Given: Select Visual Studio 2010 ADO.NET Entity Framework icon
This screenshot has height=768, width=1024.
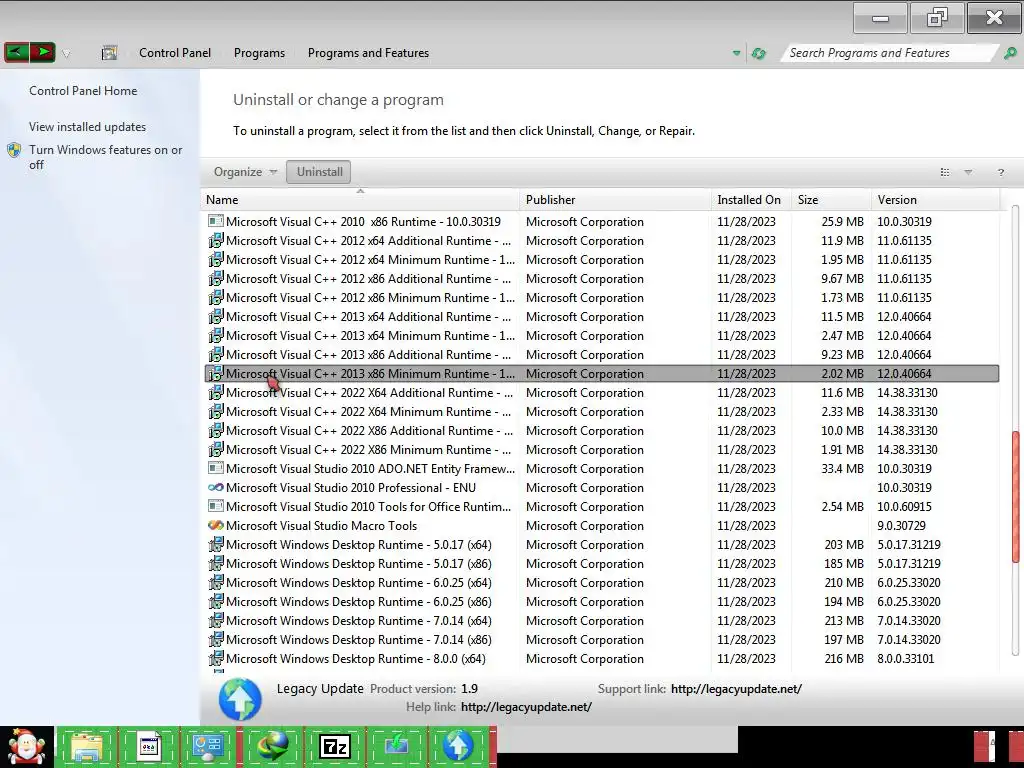Looking at the screenshot, I should coord(216,468).
